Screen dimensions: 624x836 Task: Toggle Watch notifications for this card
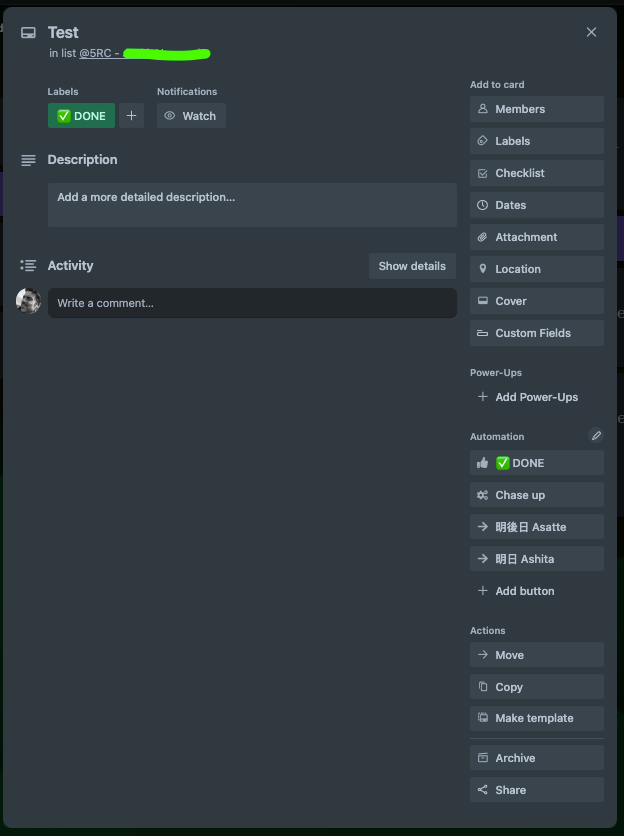(x=190, y=115)
